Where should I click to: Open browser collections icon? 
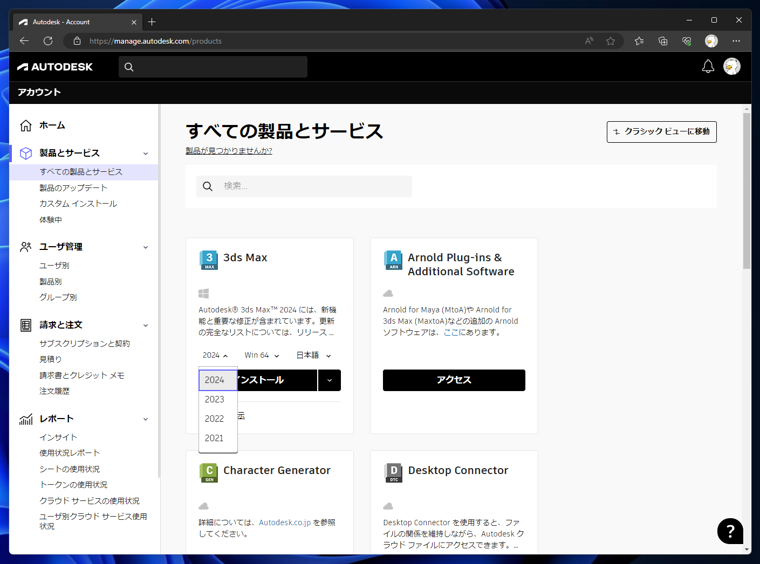click(x=663, y=41)
